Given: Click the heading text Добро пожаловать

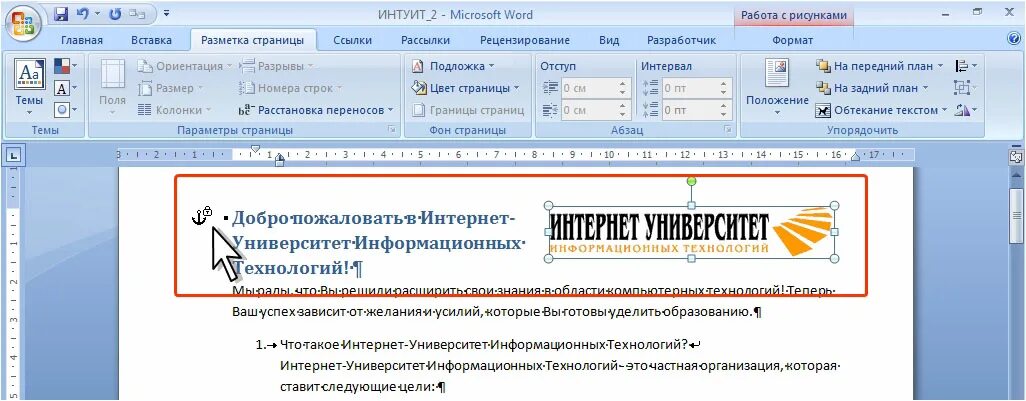Looking at the screenshot, I should click(x=317, y=218).
